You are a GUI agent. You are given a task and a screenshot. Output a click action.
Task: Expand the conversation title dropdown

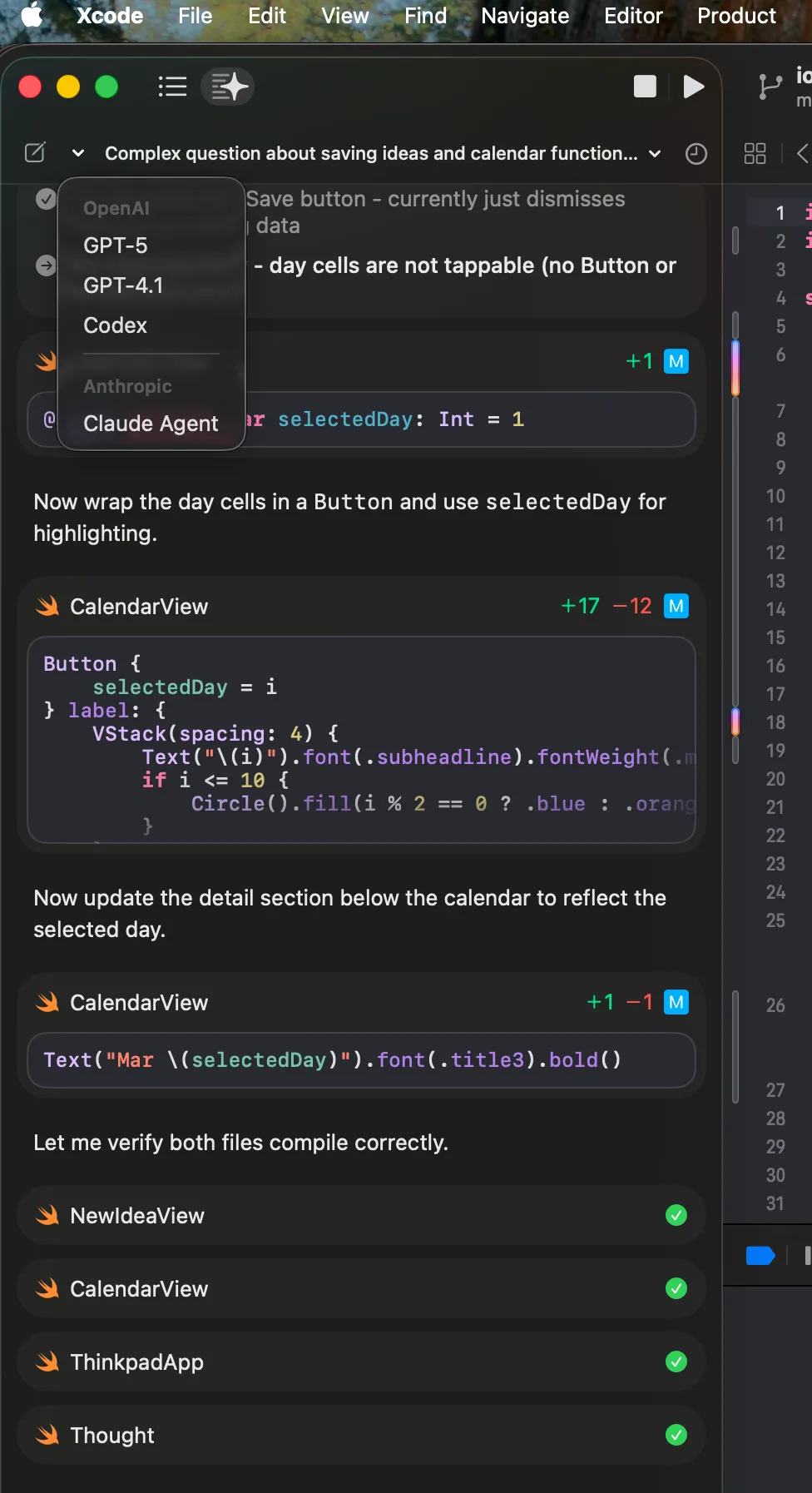coord(655,153)
